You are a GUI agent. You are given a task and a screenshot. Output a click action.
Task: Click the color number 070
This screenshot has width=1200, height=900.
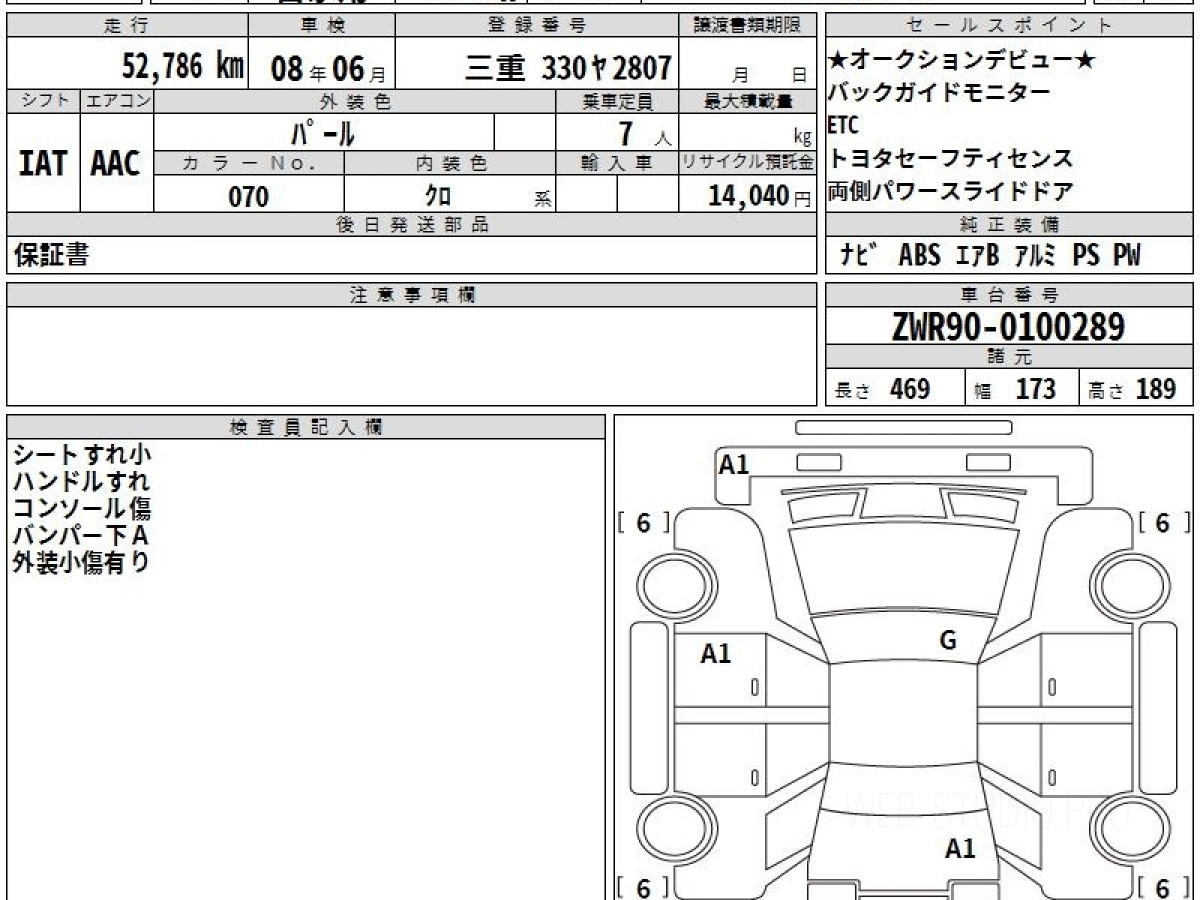249,197
